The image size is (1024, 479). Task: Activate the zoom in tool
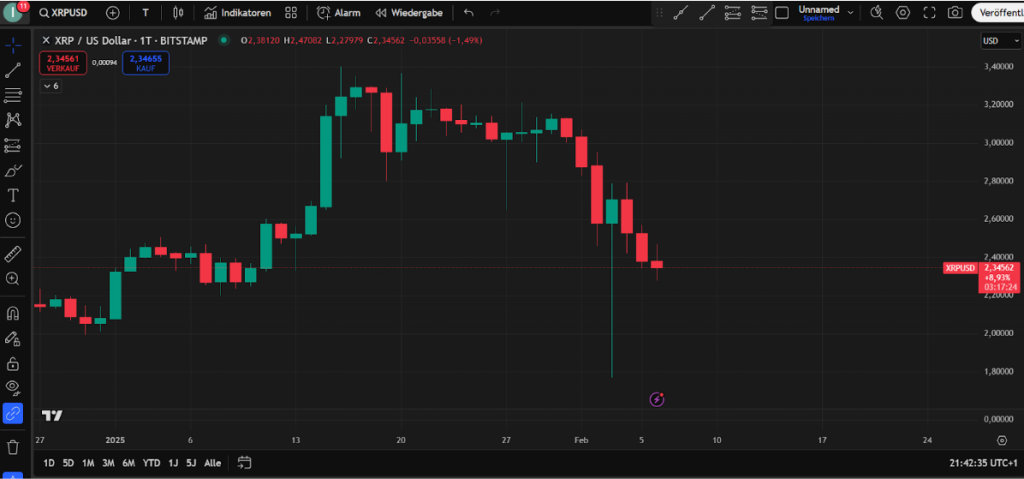point(13,278)
